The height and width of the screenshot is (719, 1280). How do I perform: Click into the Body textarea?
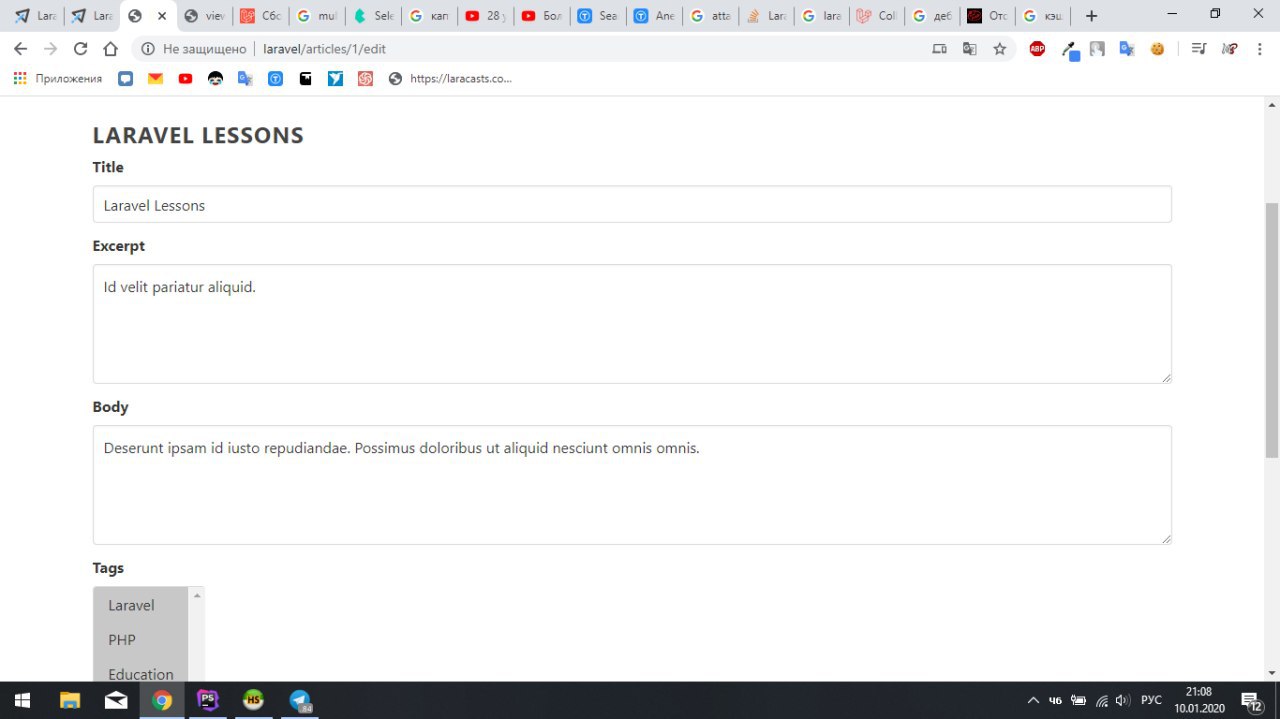pos(632,485)
